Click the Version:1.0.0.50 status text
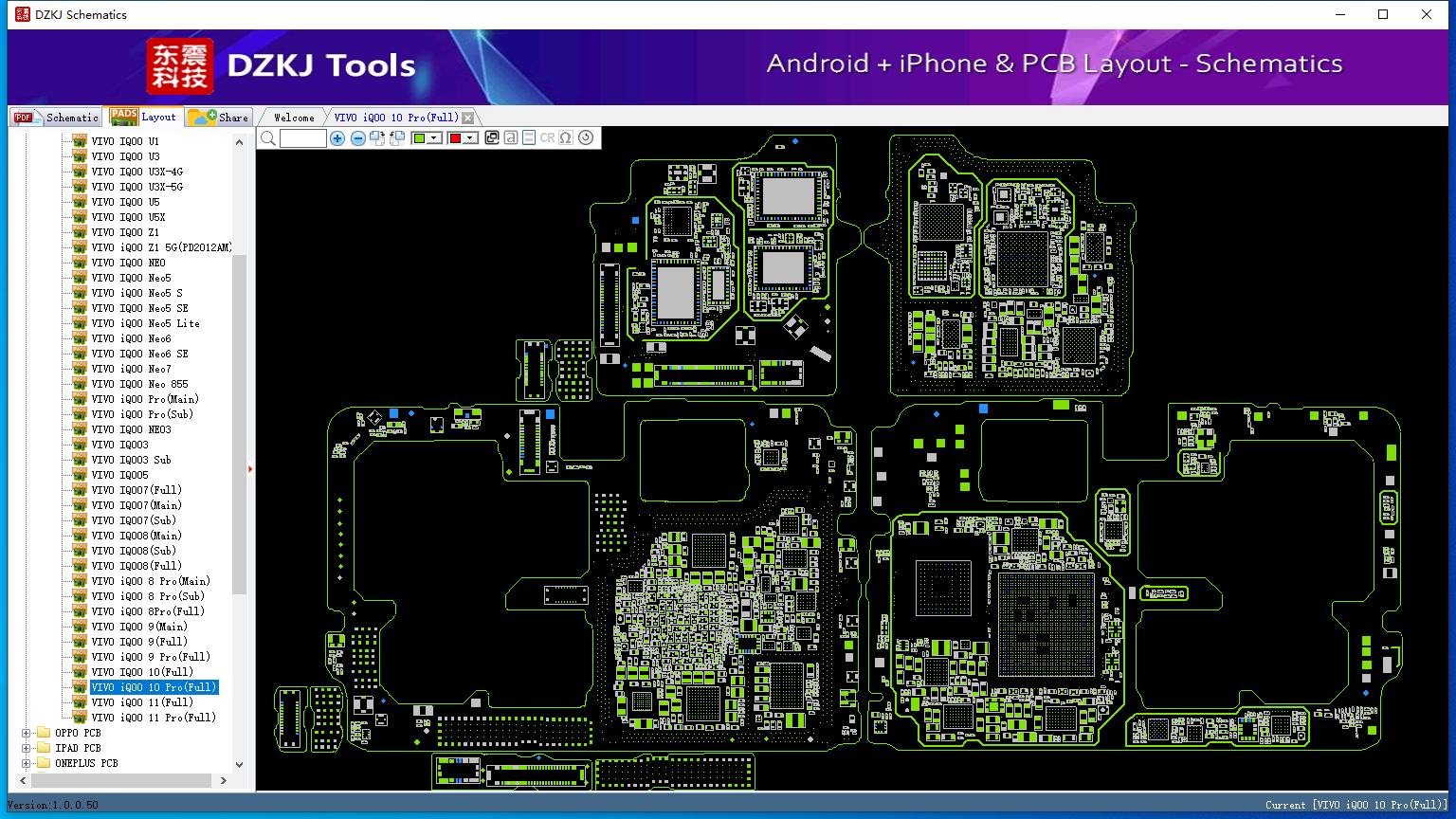Image resolution: width=1456 pixels, height=819 pixels. [x=53, y=805]
